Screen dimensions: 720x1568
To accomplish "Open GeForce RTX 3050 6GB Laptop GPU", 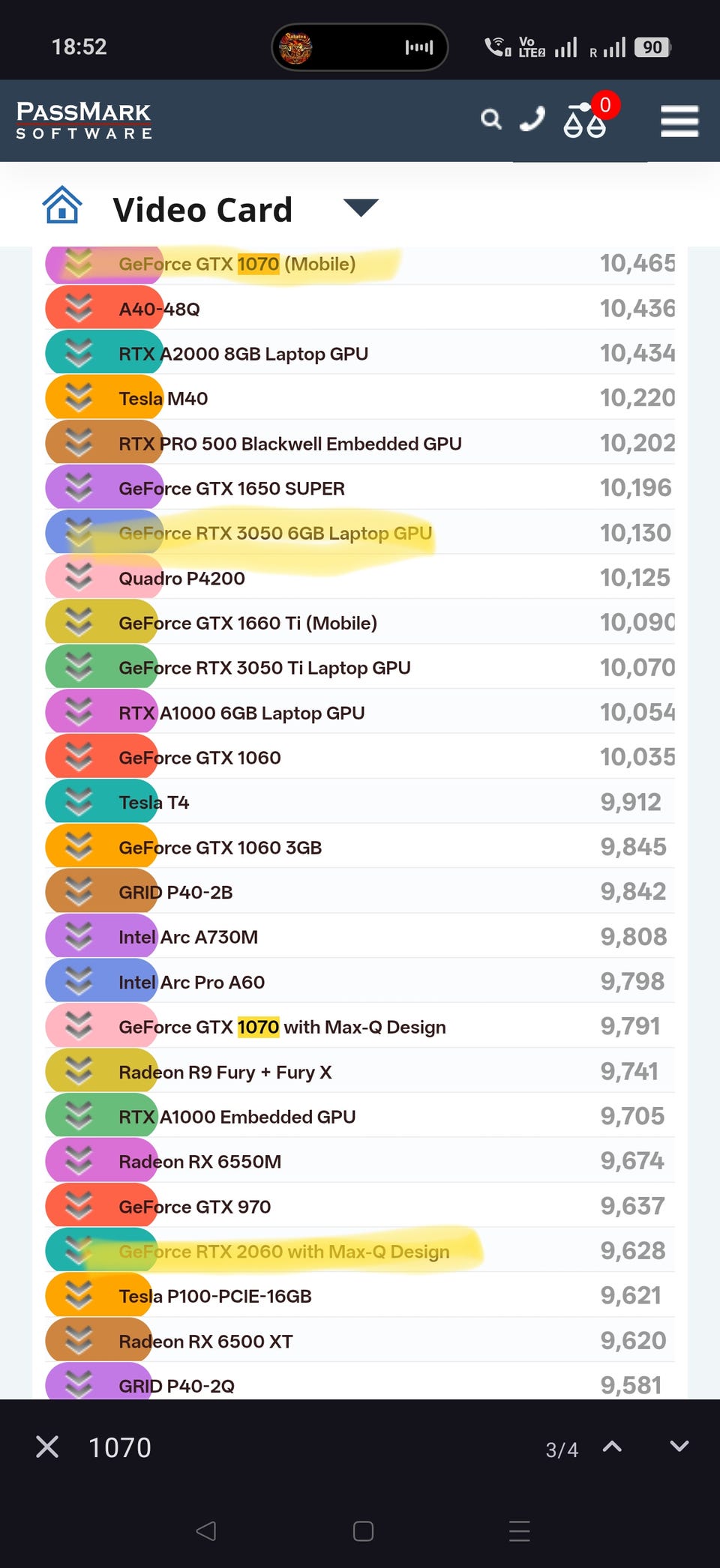I will point(275,533).
